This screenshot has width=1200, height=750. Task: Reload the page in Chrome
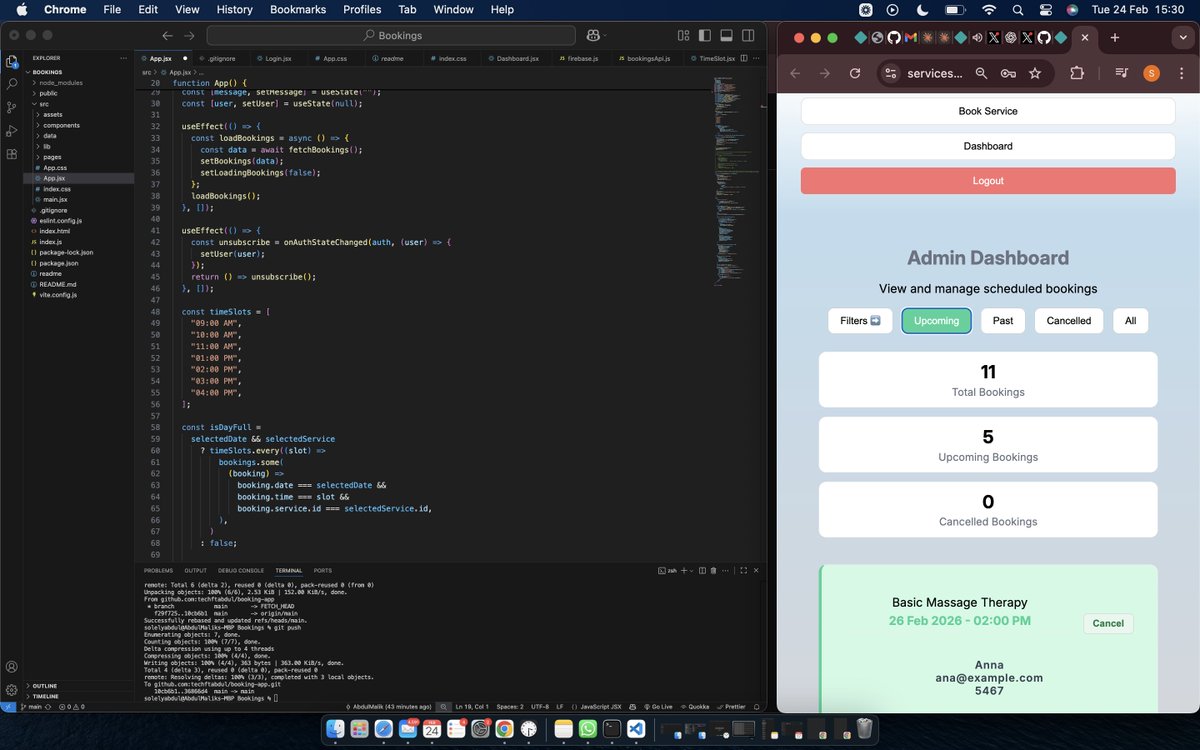(x=855, y=73)
